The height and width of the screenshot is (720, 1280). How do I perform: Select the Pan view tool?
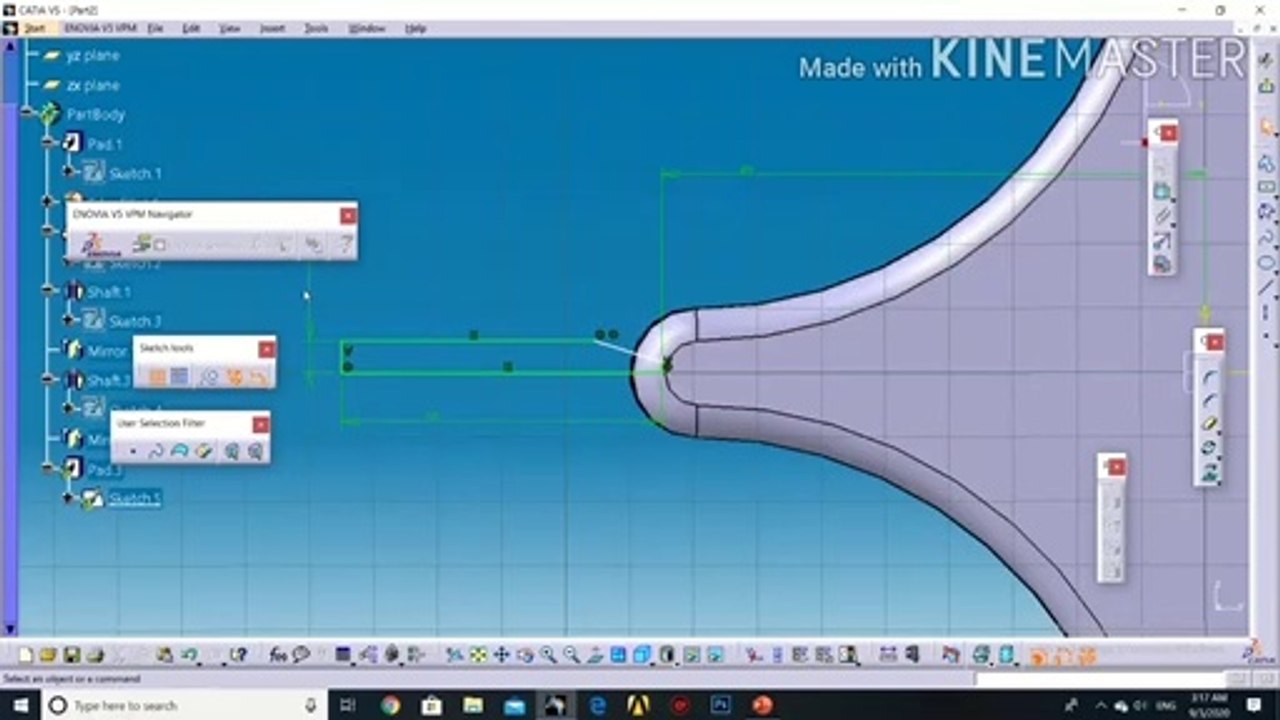(501, 655)
